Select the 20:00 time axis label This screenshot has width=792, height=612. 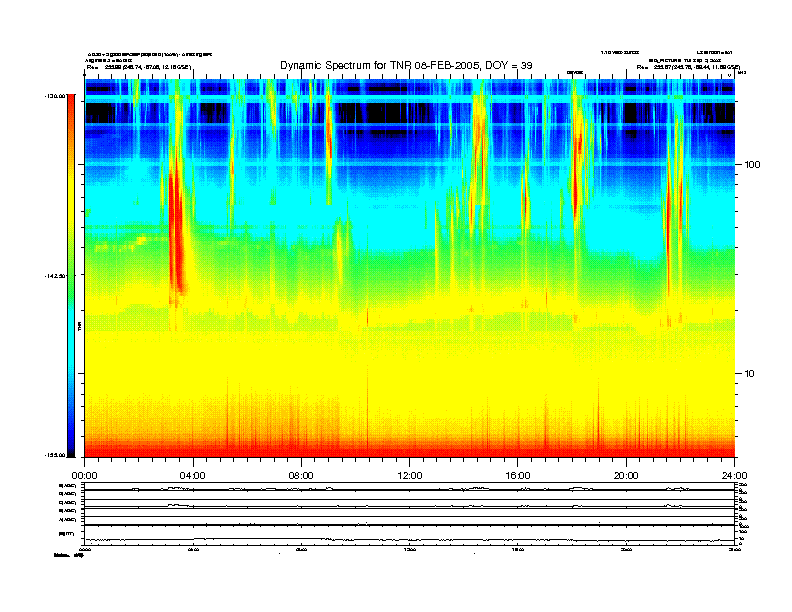click(x=626, y=476)
